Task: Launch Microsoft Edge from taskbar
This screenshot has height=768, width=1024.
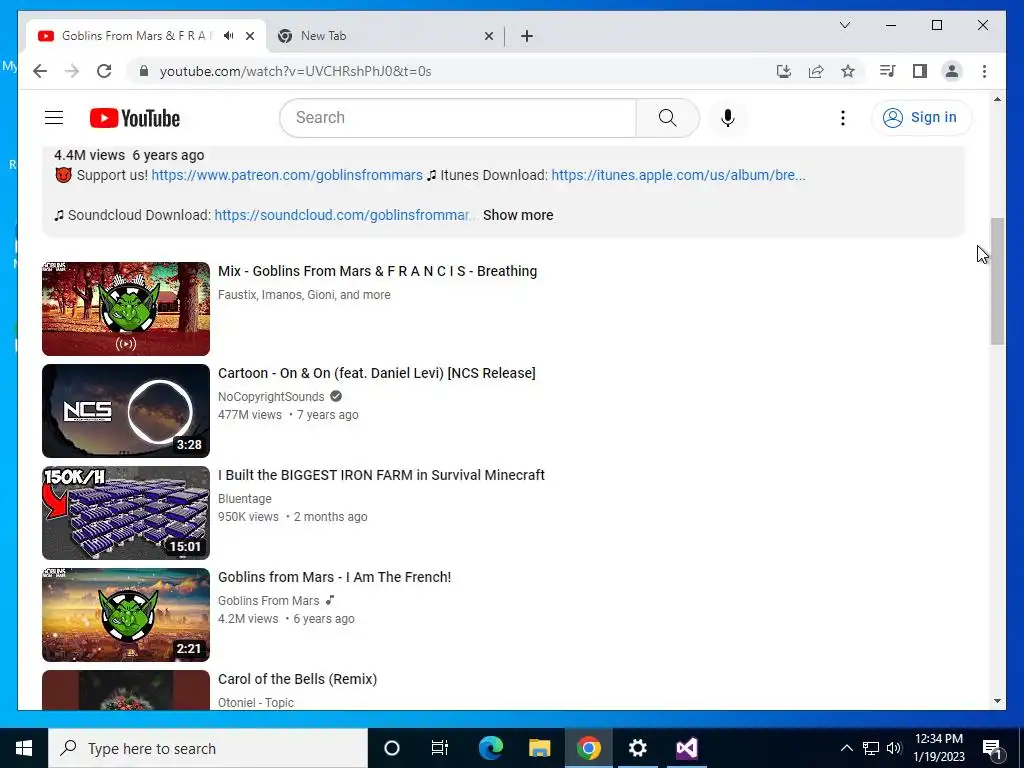Action: coord(491,748)
